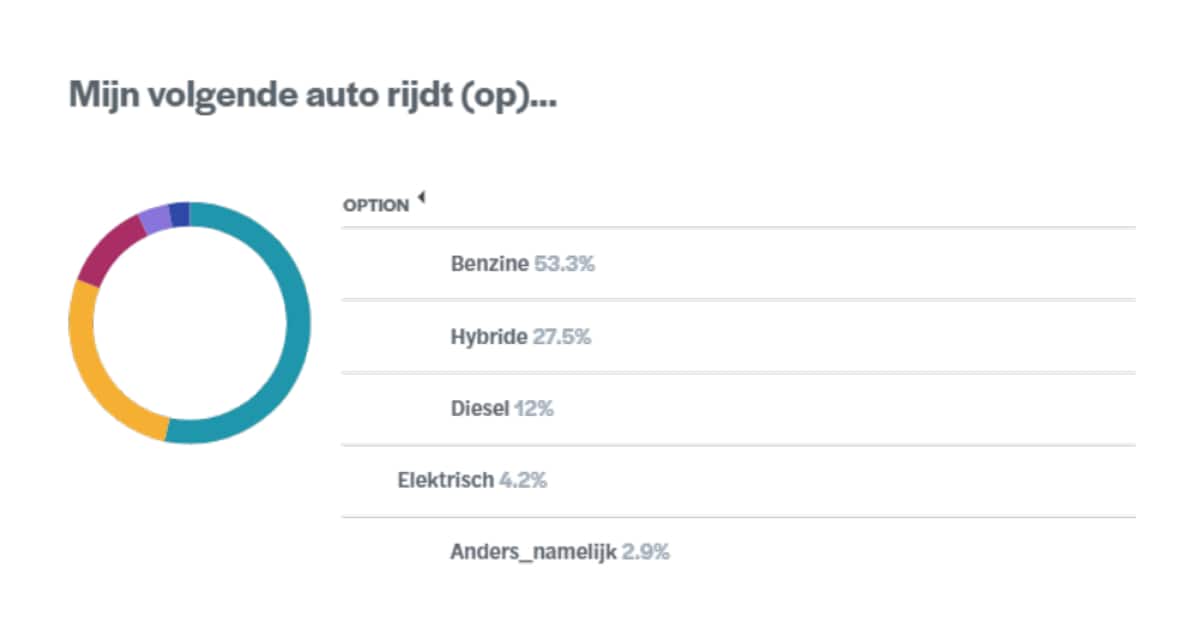Click the Anders_namelijk option label
The width and height of the screenshot is (1200, 624).
[533, 552]
